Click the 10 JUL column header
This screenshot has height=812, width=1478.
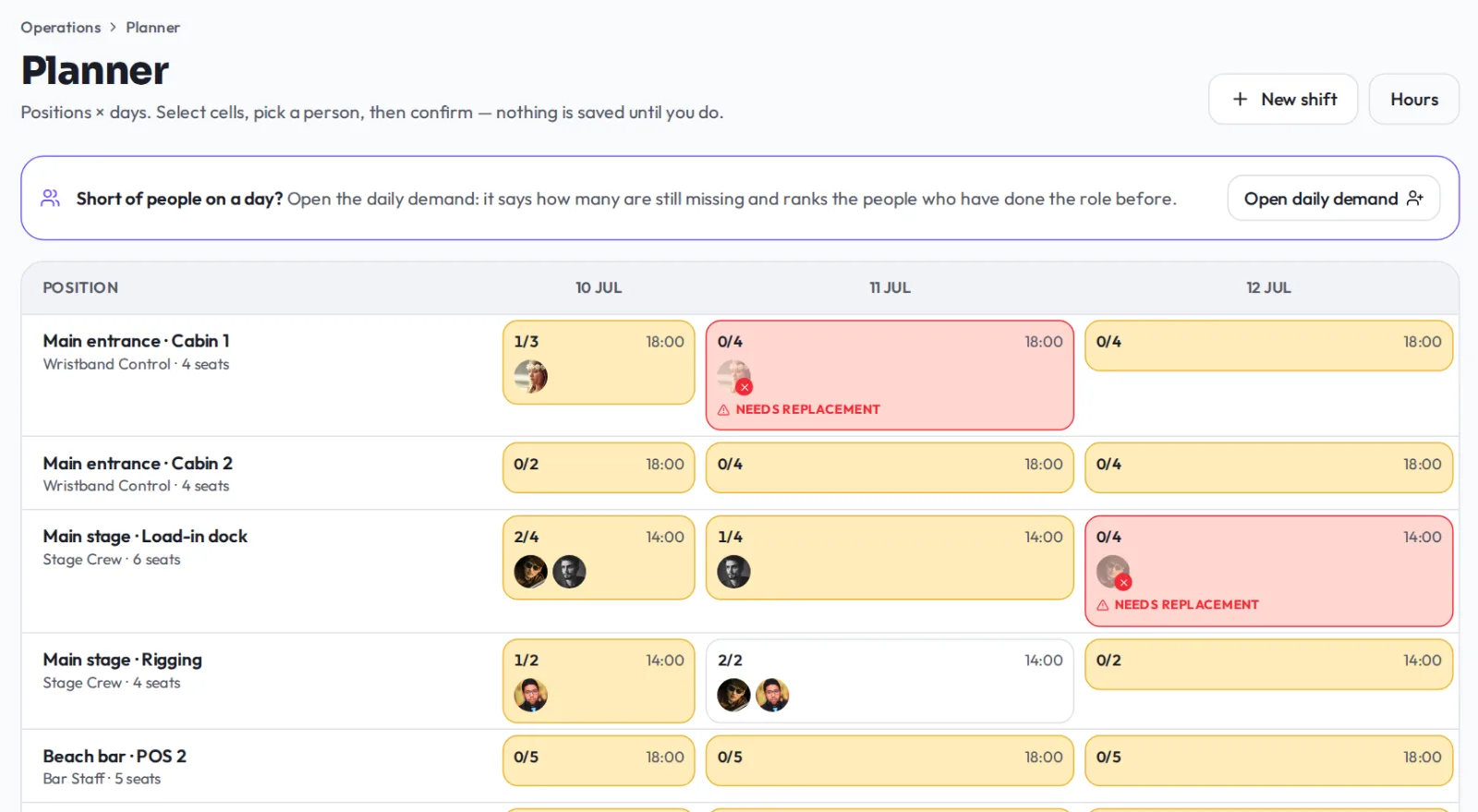599,287
